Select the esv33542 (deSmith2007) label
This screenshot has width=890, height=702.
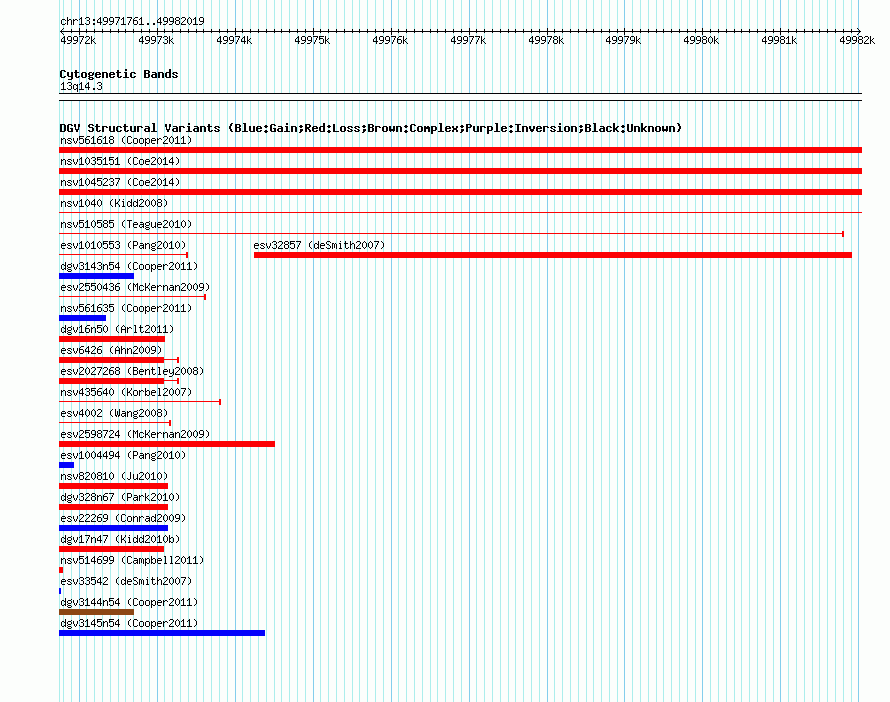point(126,581)
